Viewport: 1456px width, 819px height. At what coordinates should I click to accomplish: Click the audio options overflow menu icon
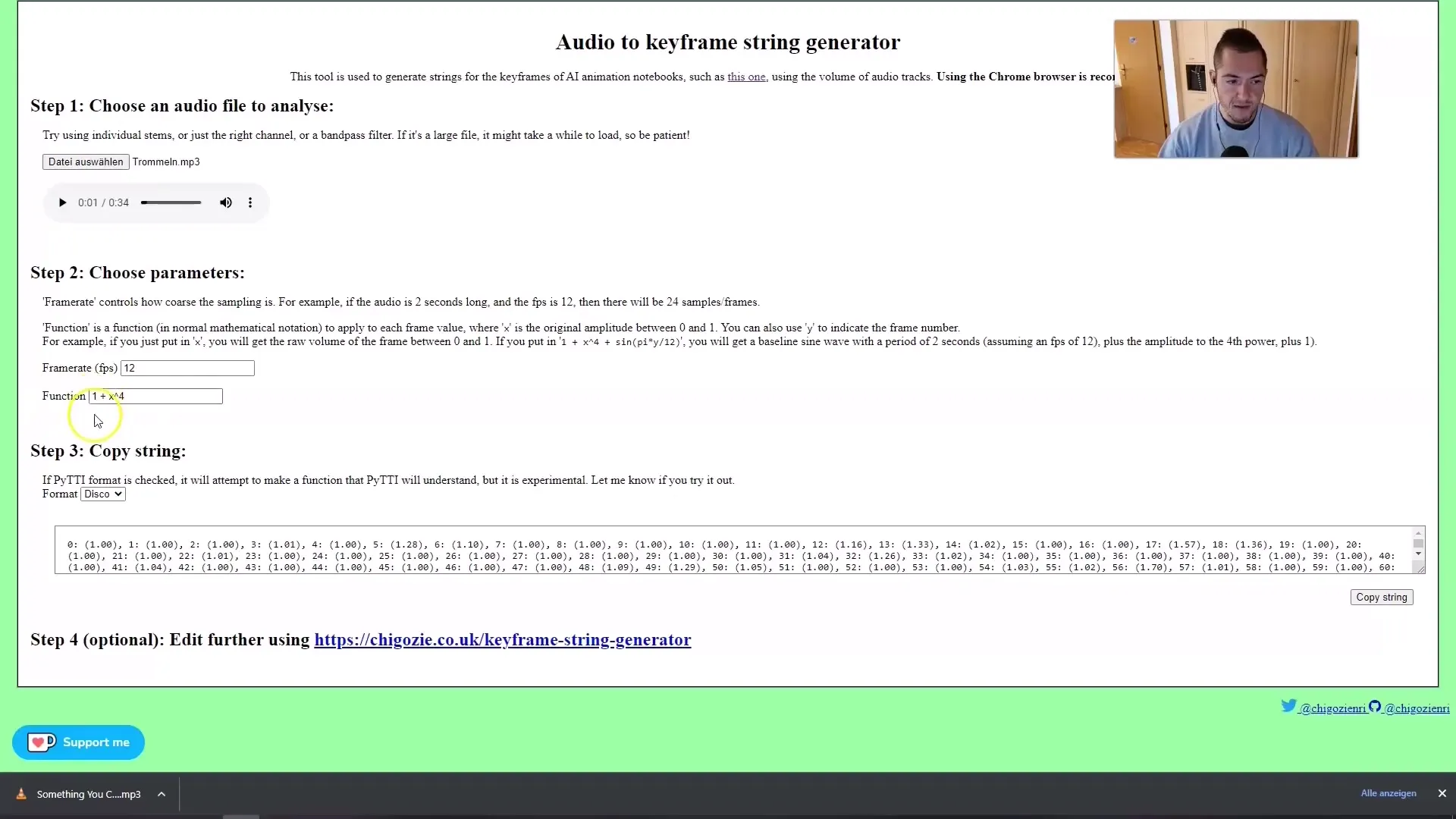[x=250, y=202]
